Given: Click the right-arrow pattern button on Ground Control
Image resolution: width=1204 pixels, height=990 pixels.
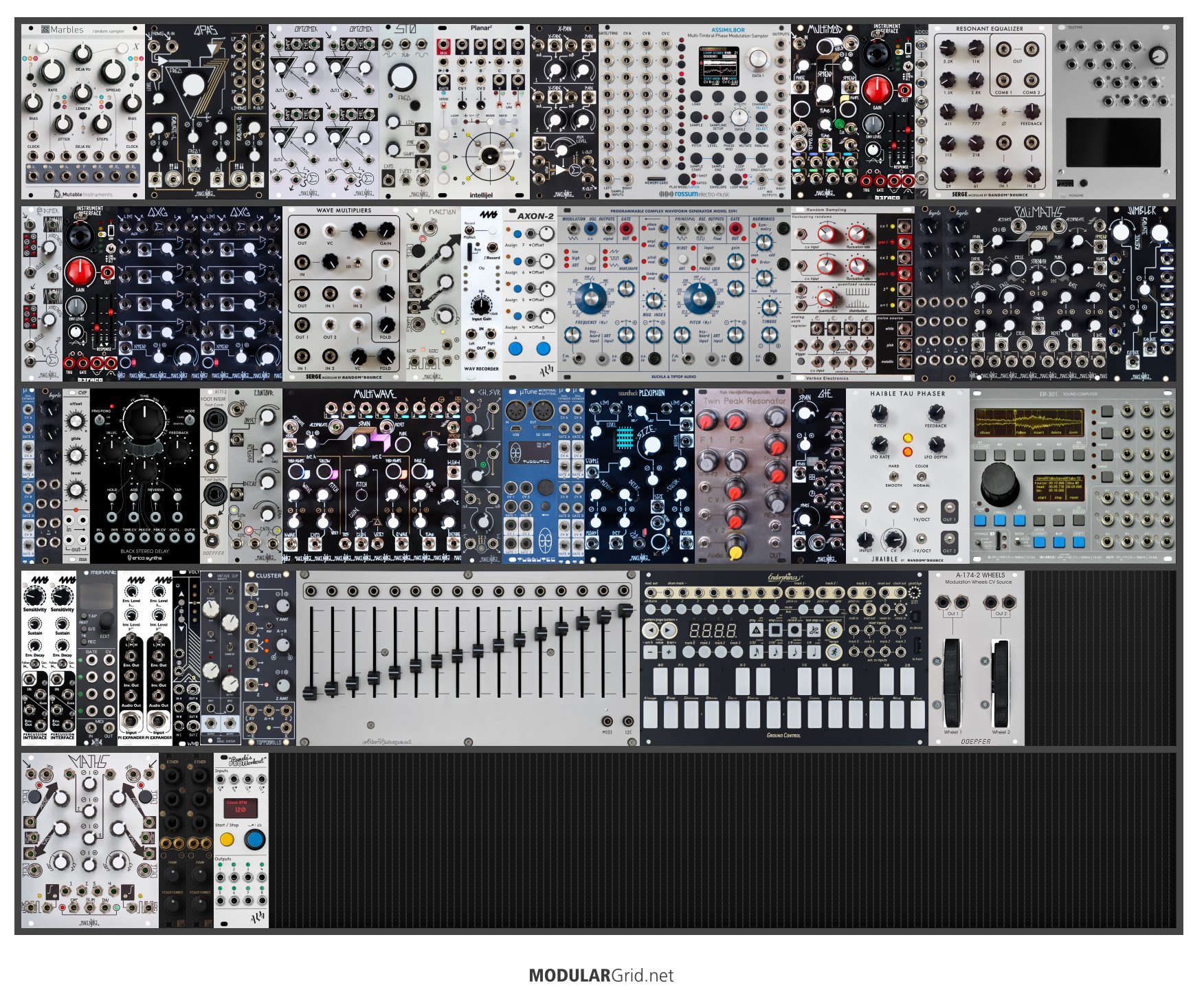Looking at the screenshot, I should [x=668, y=630].
